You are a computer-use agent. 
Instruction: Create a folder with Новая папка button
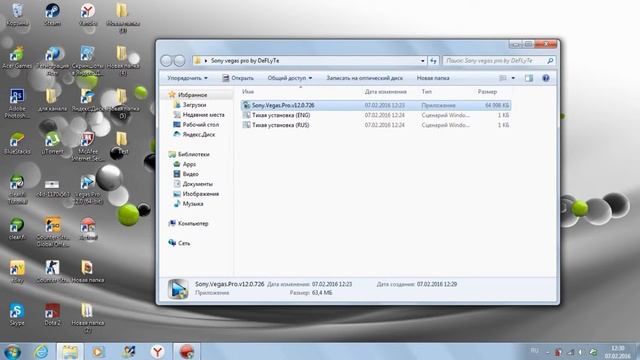coord(433,78)
